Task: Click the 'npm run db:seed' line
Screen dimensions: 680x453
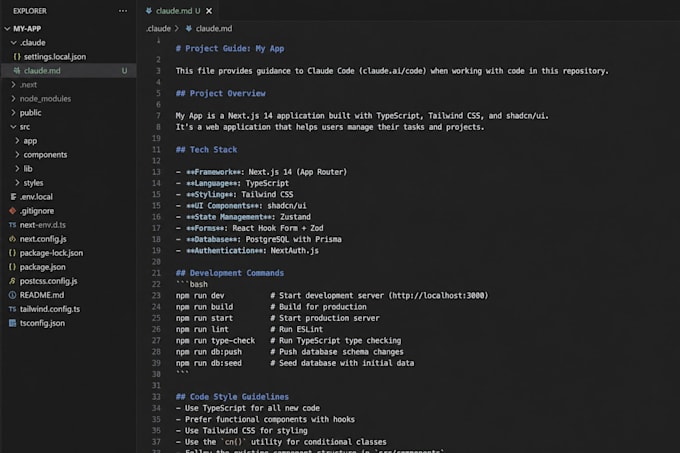Action: (x=295, y=363)
